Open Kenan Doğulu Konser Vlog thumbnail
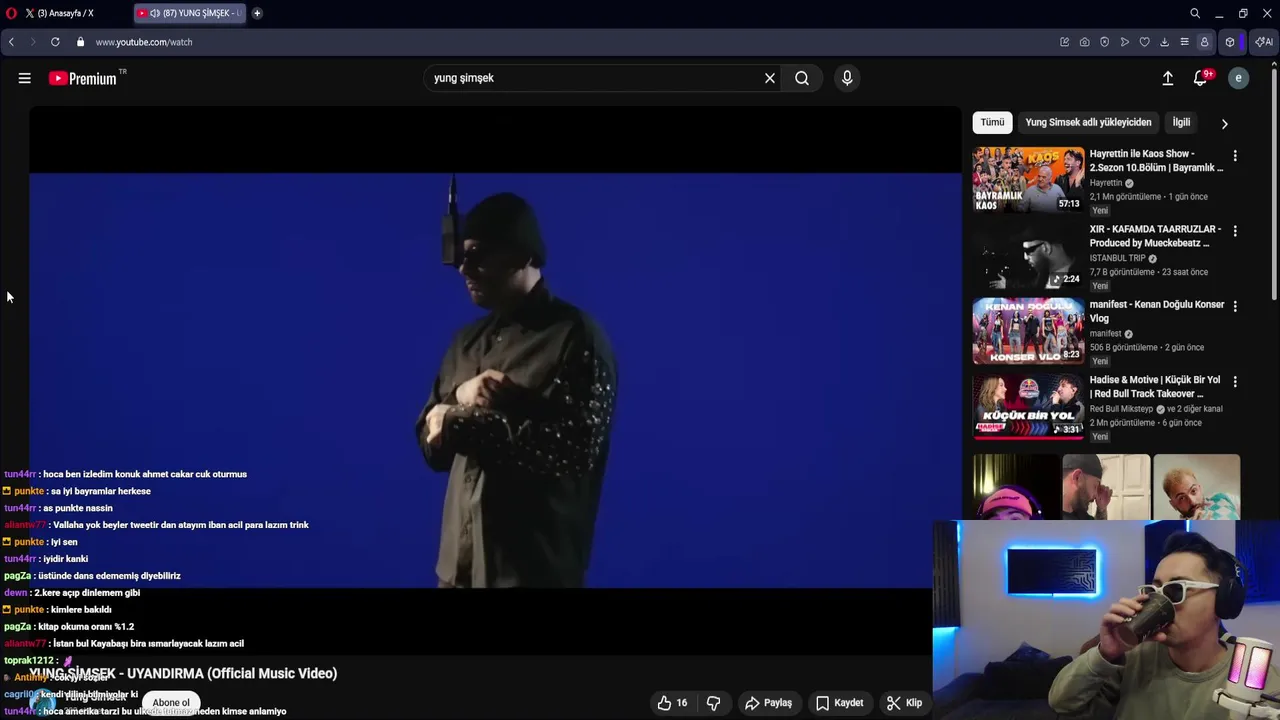Viewport: 1280px width, 720px height. pos(1028,330)
